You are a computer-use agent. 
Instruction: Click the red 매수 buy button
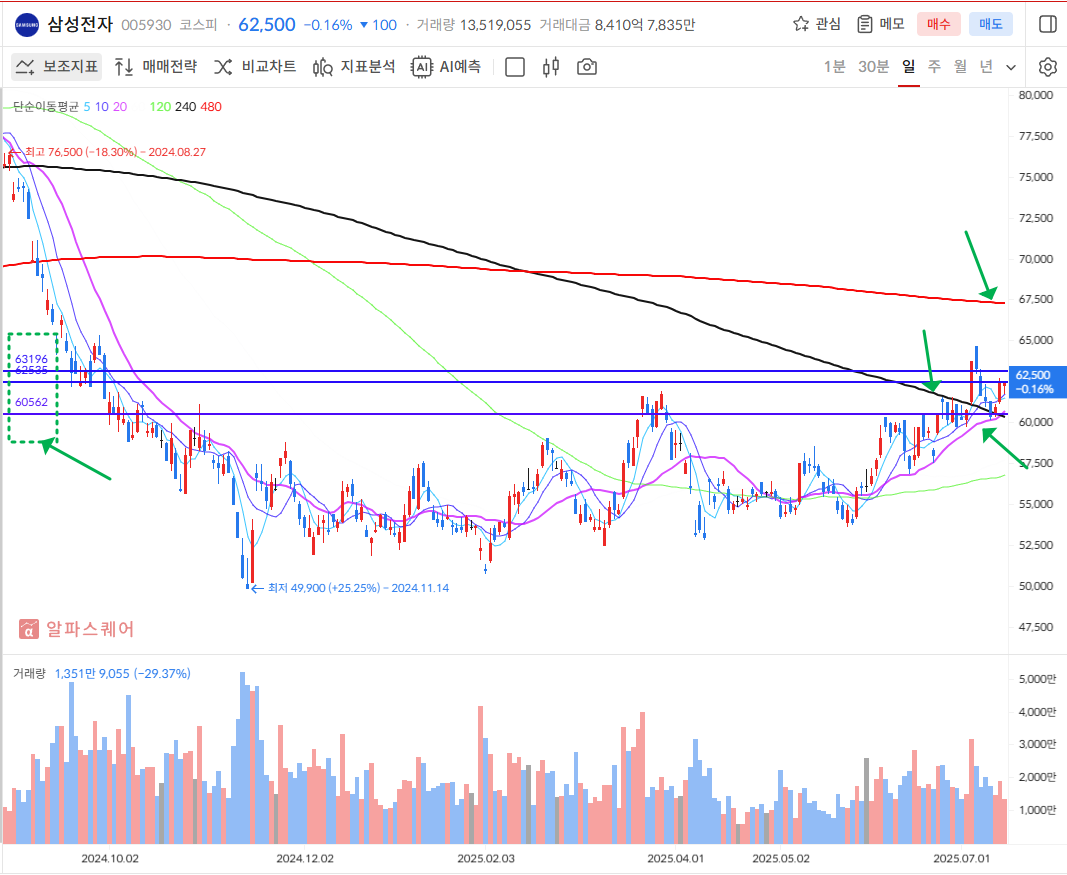938,24
